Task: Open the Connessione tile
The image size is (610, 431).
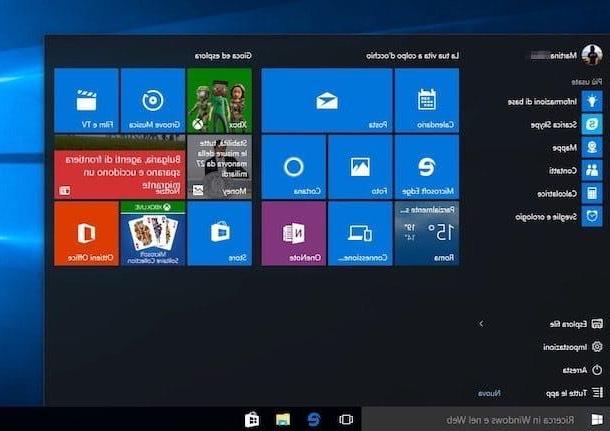Action: pos(360,233)
